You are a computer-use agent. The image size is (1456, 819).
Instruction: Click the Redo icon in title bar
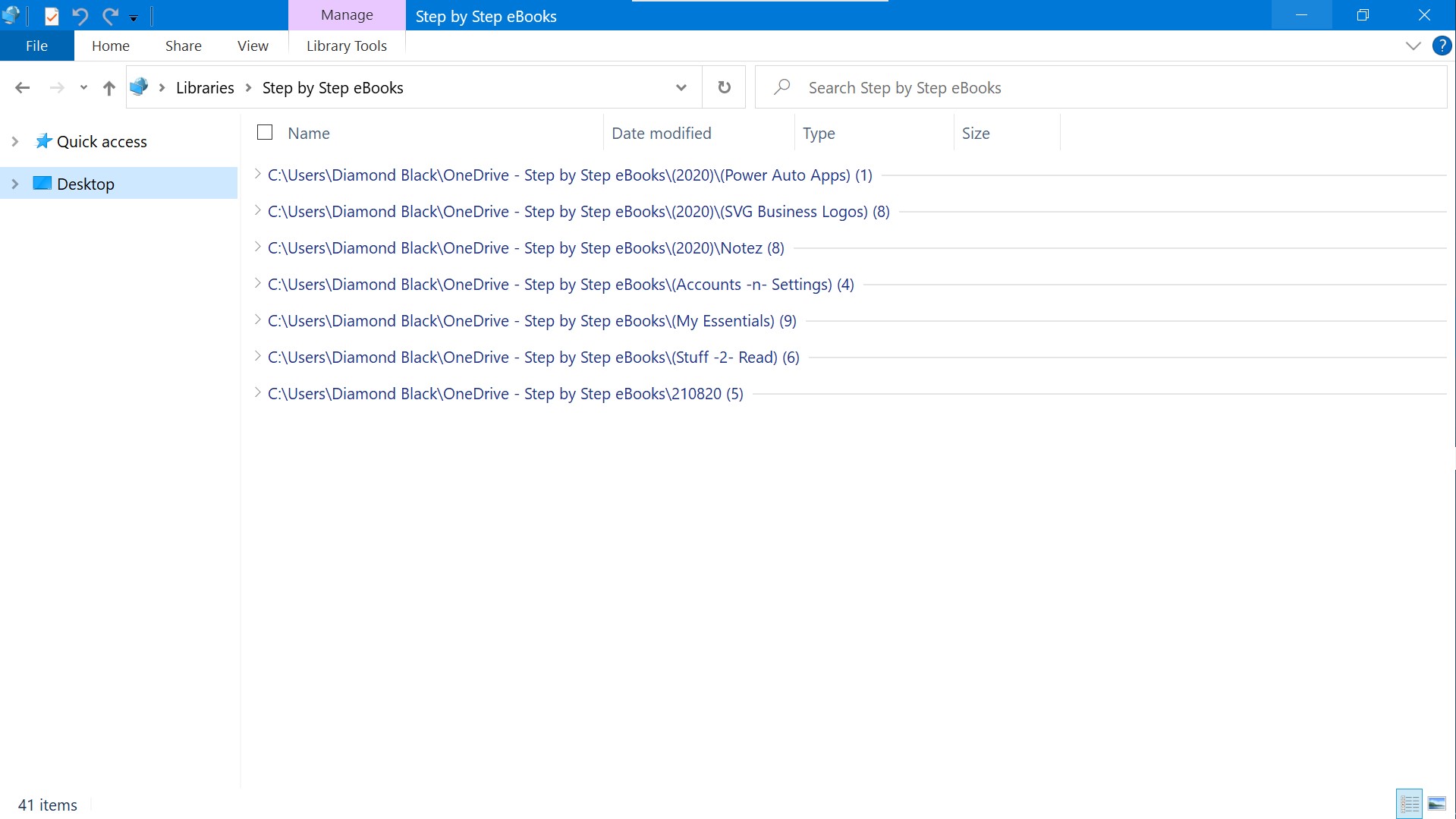pyautogui.click(x=110, y=15)
